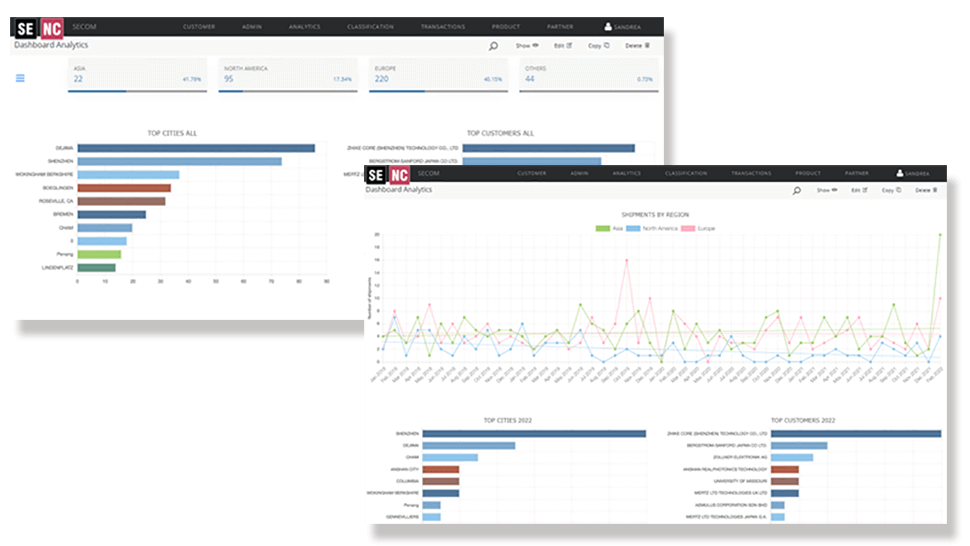
Task: Open the Sandrea user profile in the front window
Action: tap(913, 174)
